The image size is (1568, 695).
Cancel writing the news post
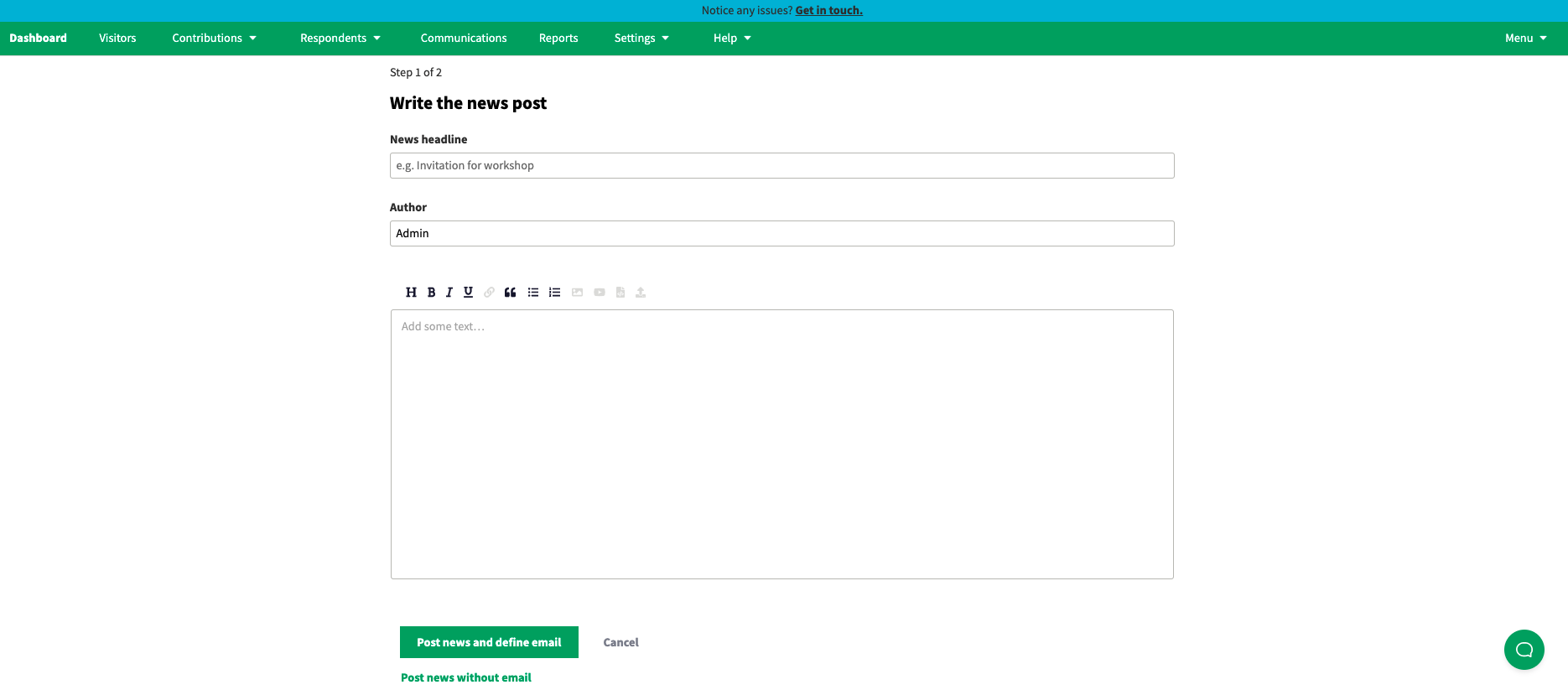click(621, 642)
